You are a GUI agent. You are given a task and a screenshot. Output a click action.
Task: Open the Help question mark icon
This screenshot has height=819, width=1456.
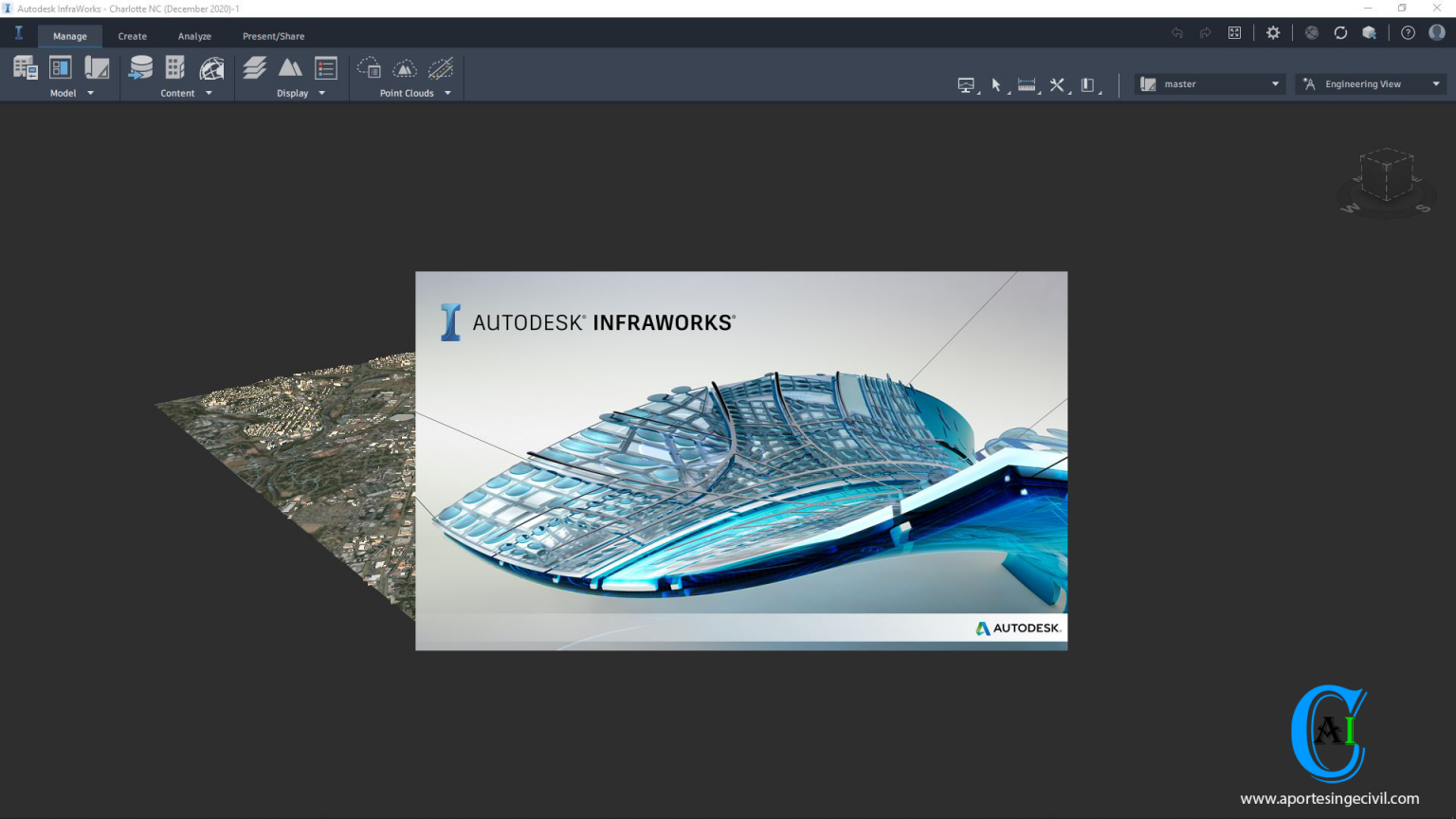click(x=1408, y=32)
